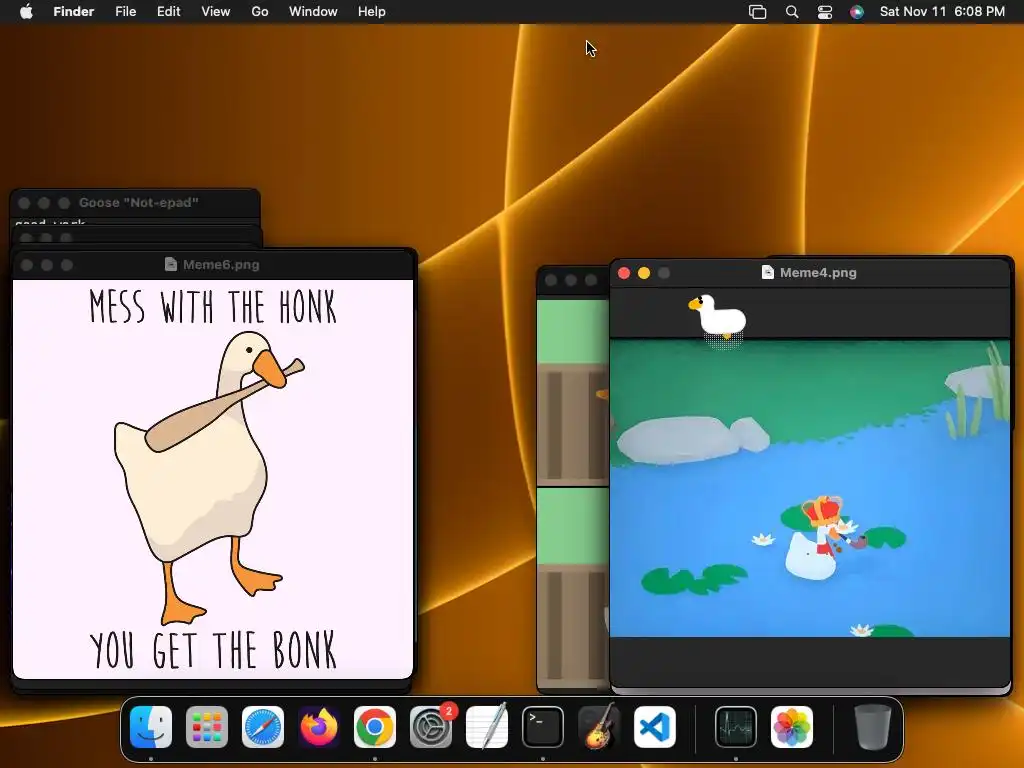1024x768 pixels.
Task: Open Terminal from the Dock
Action: tap(543, 727)
